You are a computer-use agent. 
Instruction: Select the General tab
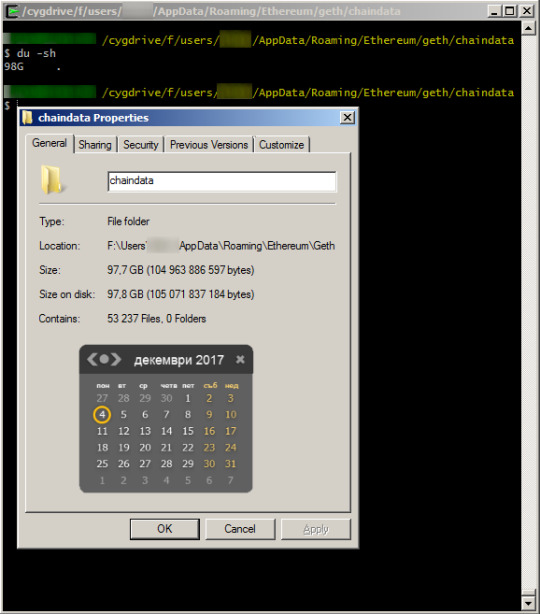[x=50, y=143]
